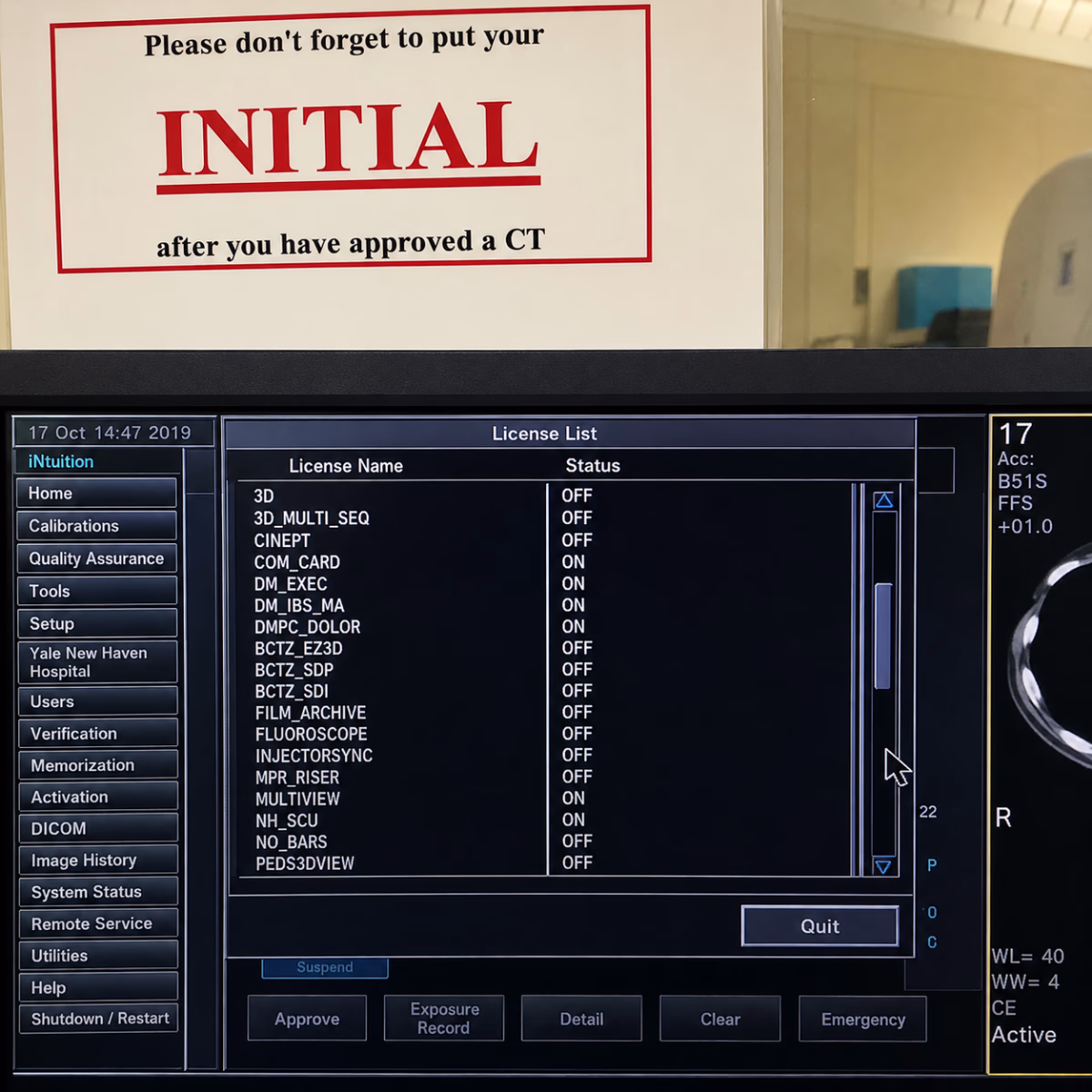Open Calibrations in the sidebar
The image size is (1092, 1092).
[96, 526]
